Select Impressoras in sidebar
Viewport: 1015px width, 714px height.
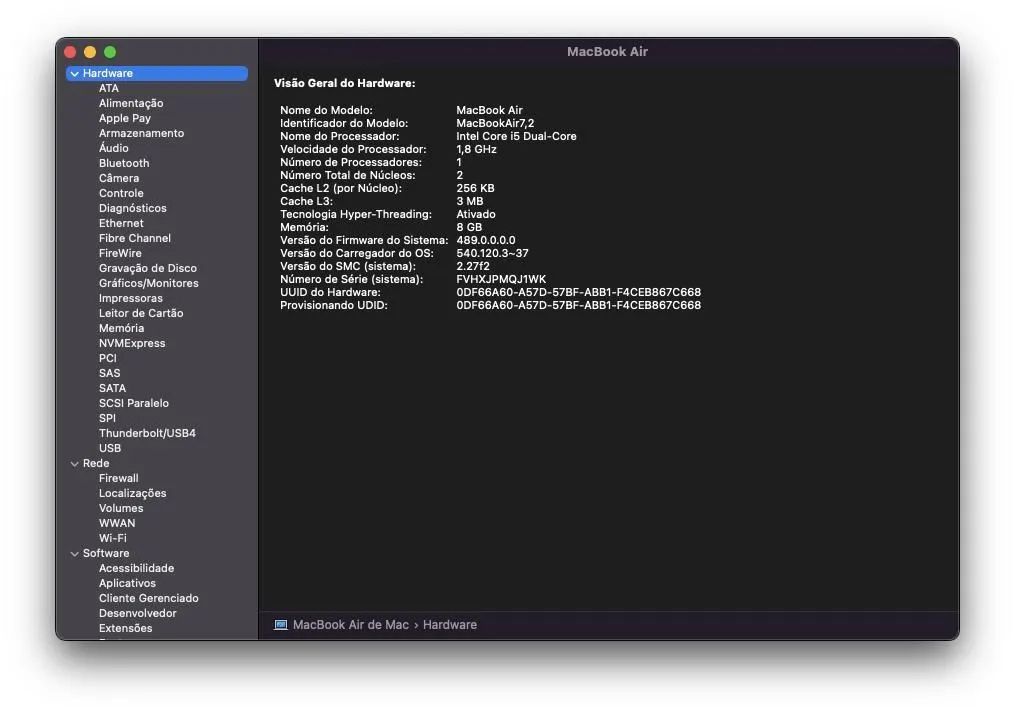(130, 298)
